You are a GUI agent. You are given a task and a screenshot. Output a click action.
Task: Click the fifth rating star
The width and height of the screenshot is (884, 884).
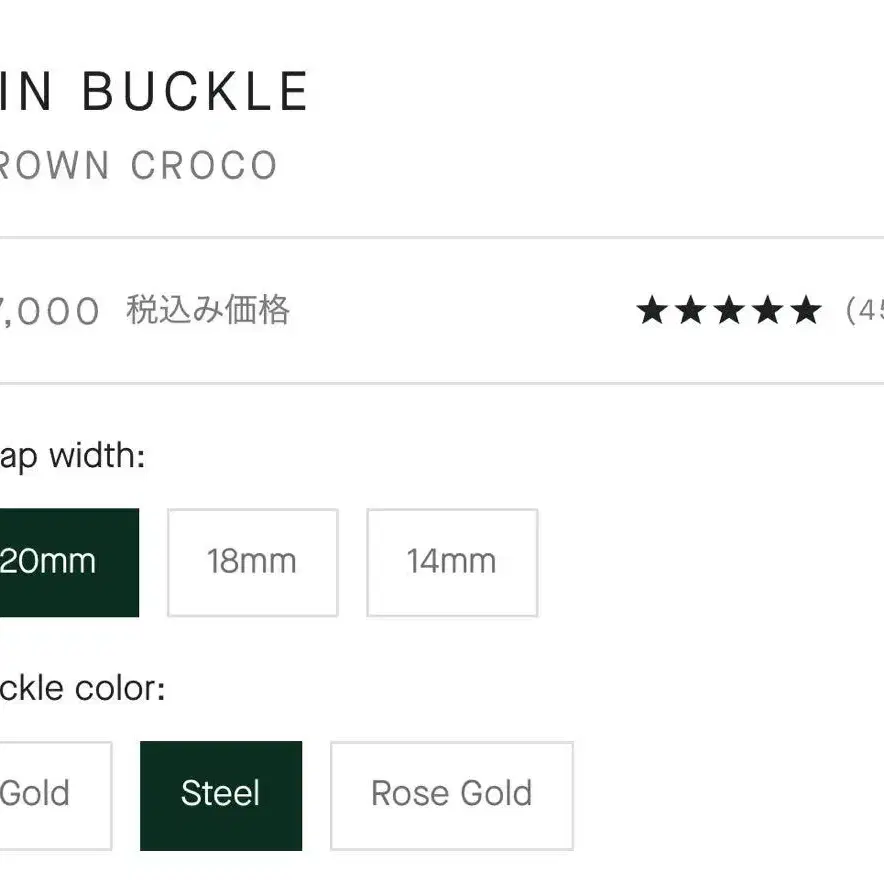[805, 311]
